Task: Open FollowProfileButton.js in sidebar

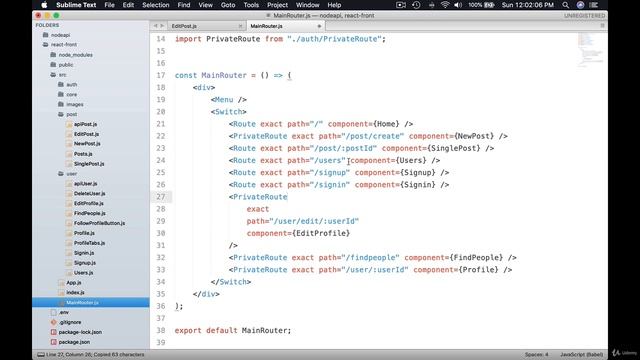Action: 99,223
